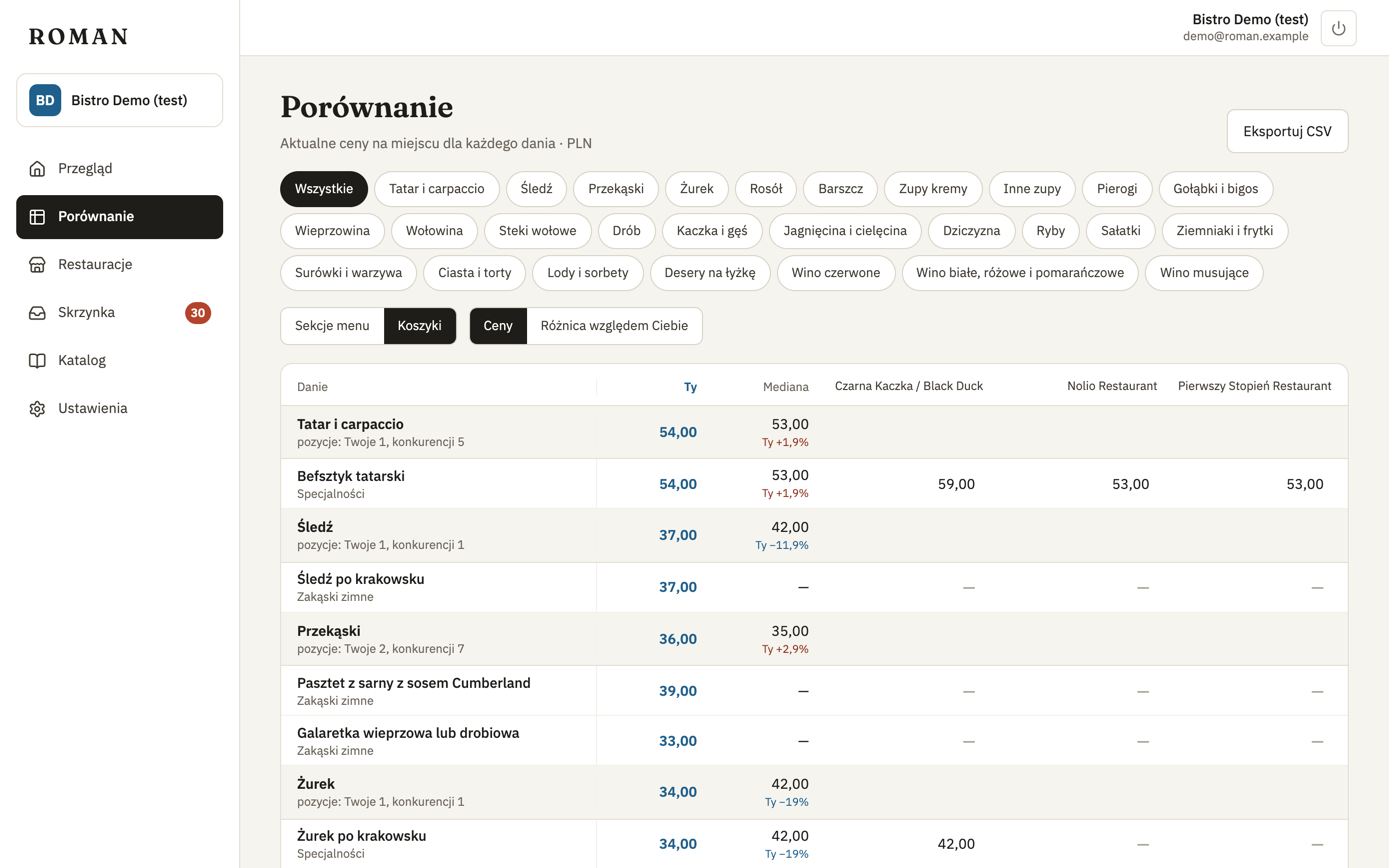The width and height of the screenshot is (1389, 868).
Task: Select the Koszyki view toggle
Action: click(420, 326)
